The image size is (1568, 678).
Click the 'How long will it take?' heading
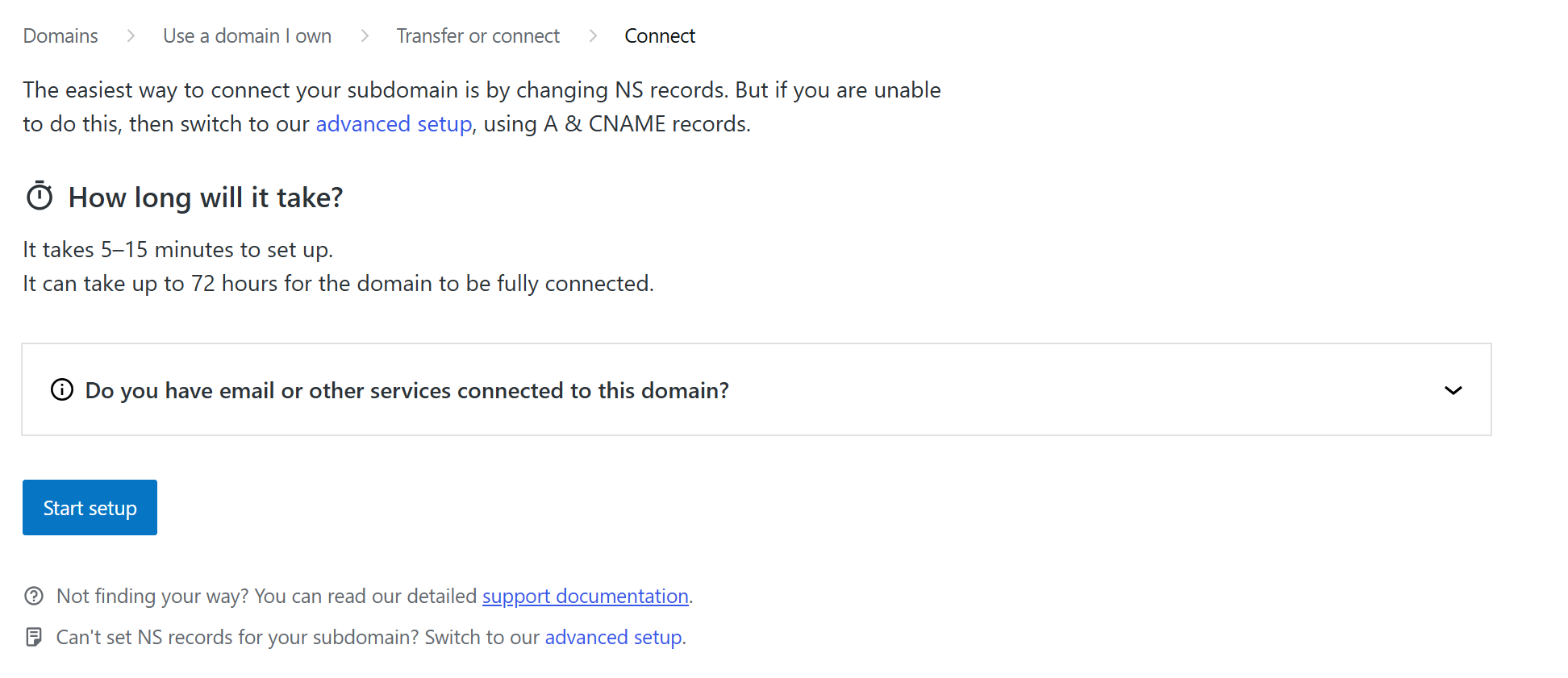(x=206, y=198)
